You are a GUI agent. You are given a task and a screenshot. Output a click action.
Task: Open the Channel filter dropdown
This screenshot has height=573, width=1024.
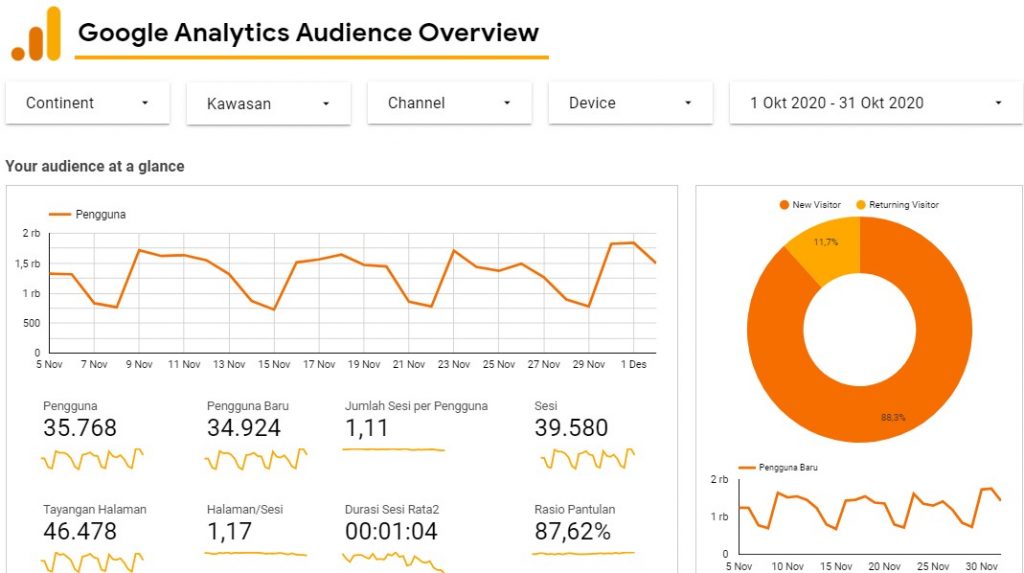(449, 103)
